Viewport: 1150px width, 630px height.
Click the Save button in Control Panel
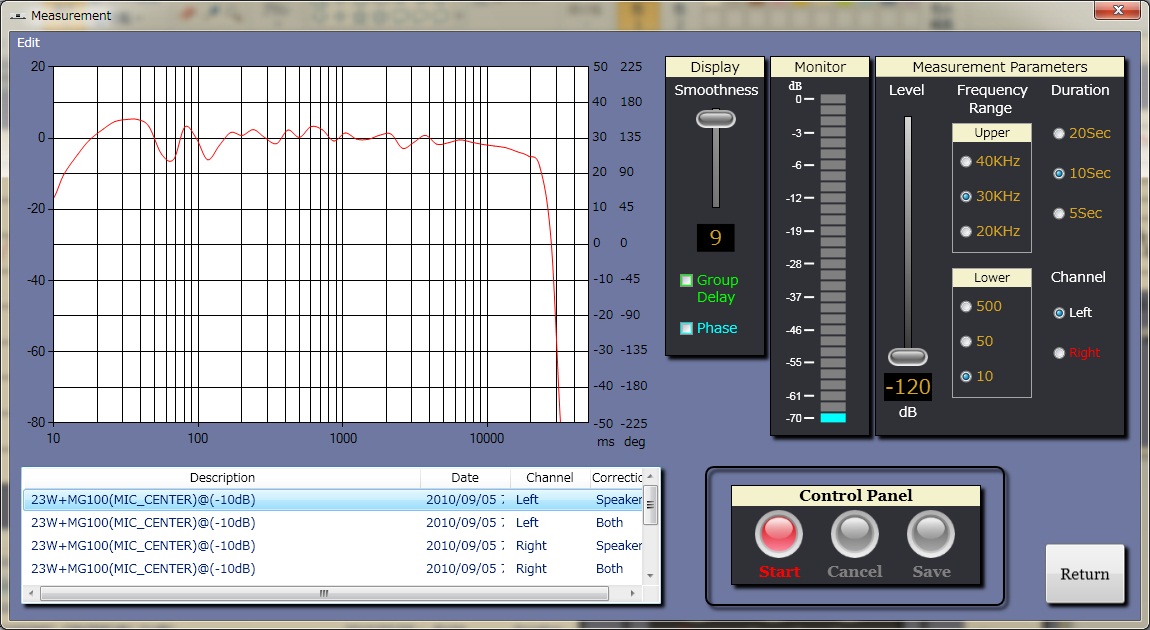coord(930,534)
